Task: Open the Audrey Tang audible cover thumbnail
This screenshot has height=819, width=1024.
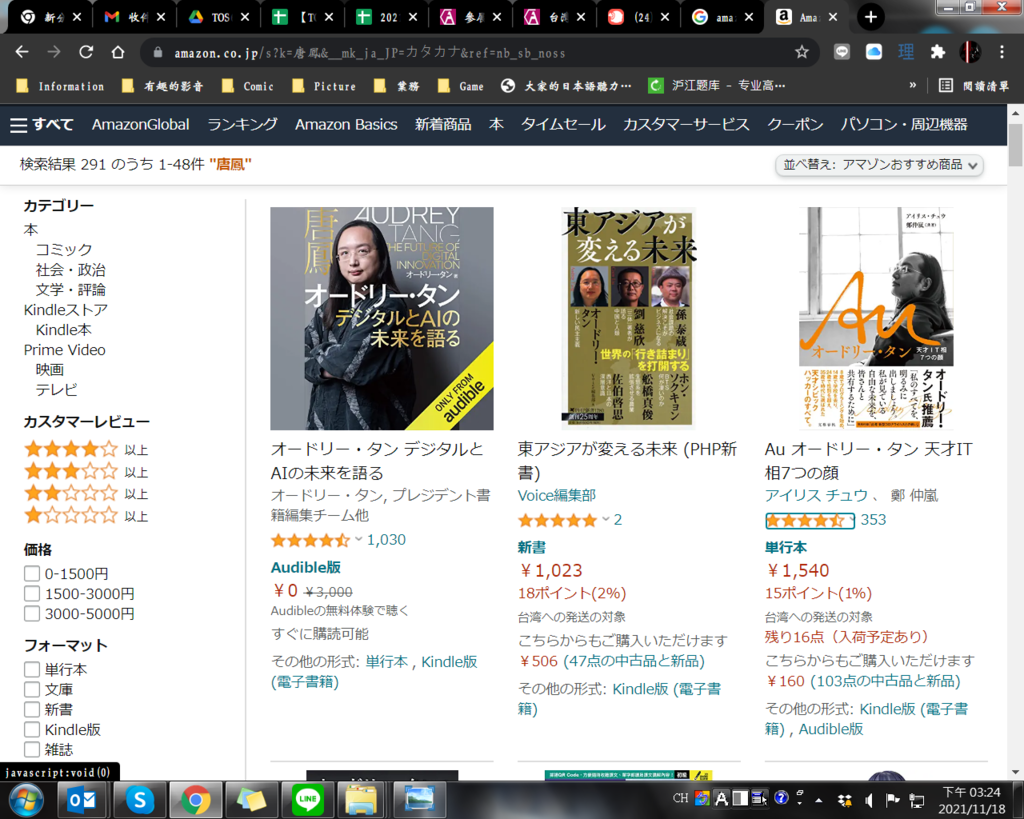Action: tap(382, 319)
